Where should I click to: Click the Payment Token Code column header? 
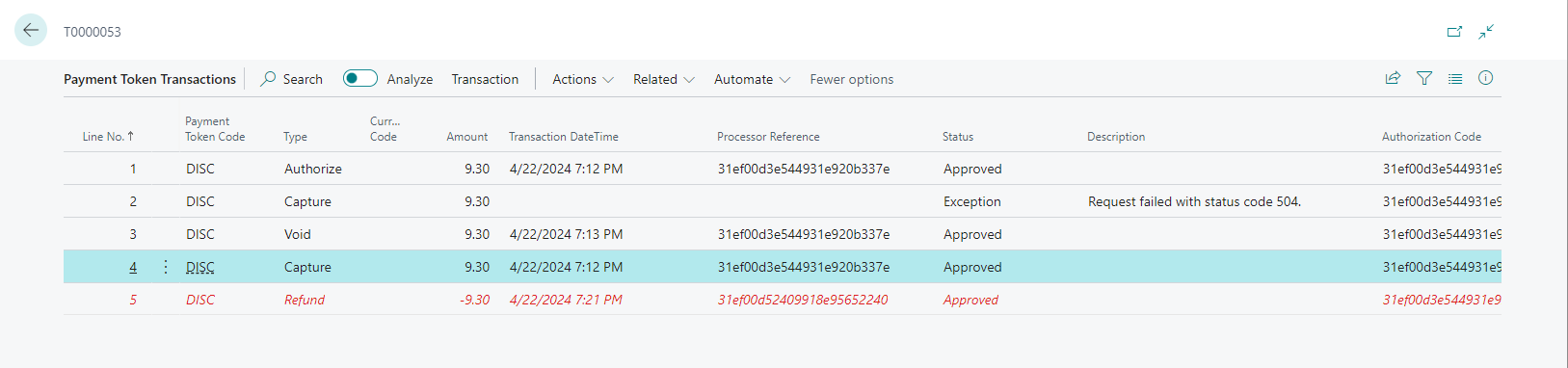(215, 129)
